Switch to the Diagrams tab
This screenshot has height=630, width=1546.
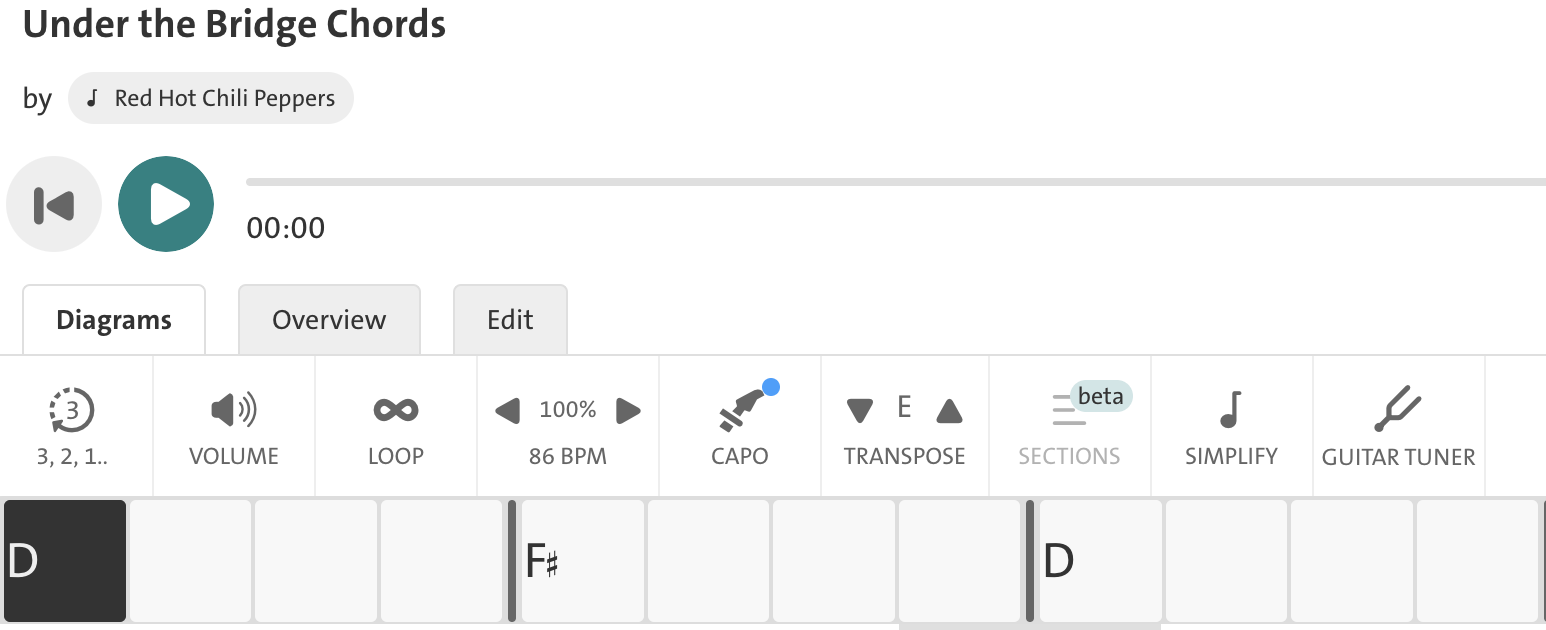pos(114,320)
